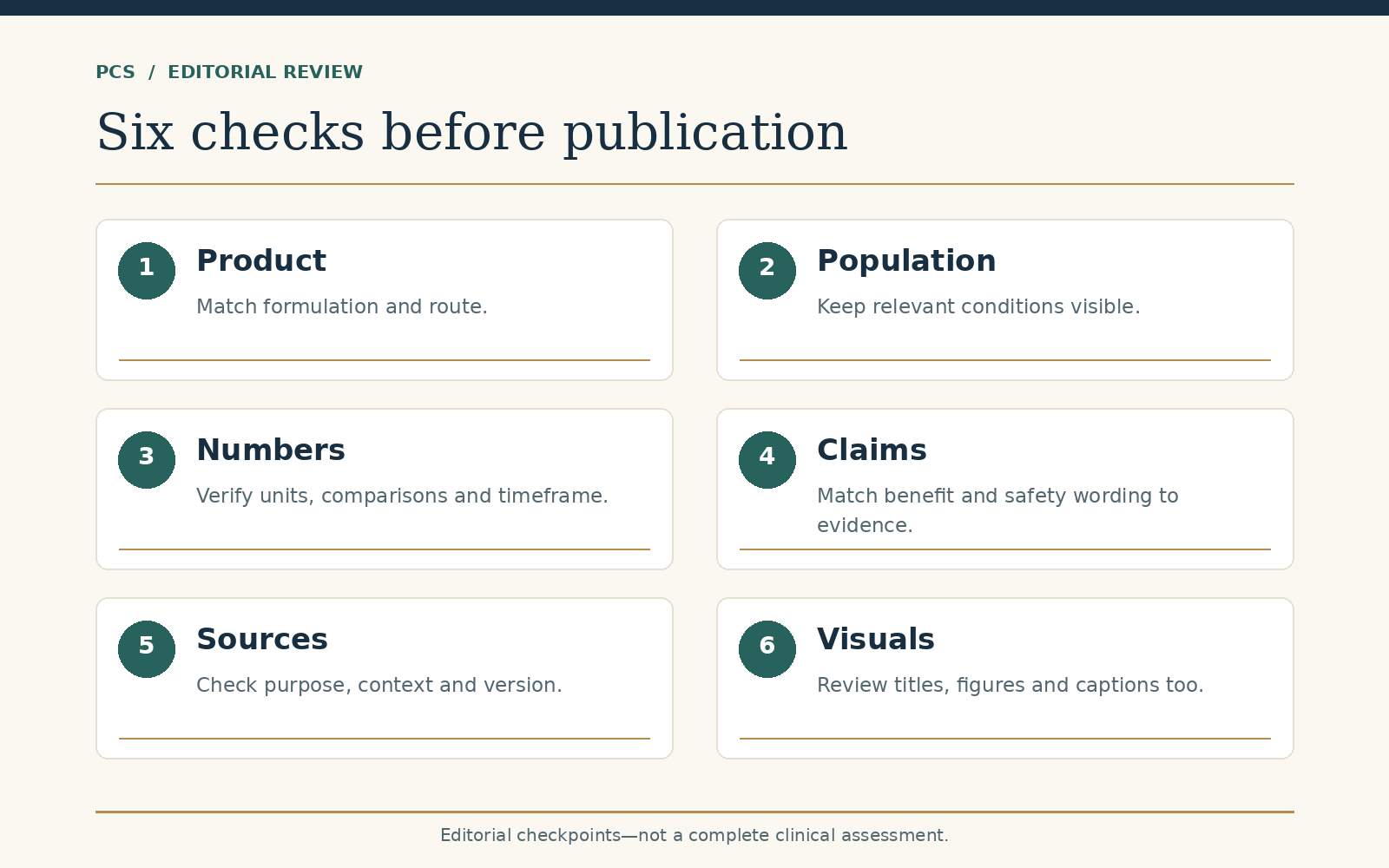The image size is (1389, 868).
Task: Click the number 5 badge beside Sources
Action: pos(147,649)
